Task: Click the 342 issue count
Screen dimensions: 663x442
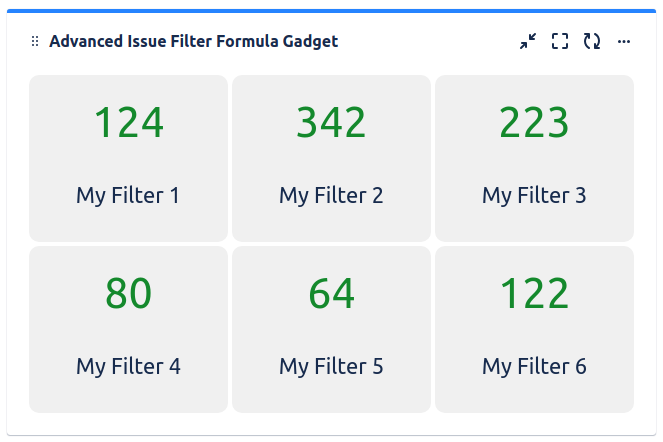Action: pos(331,123)
